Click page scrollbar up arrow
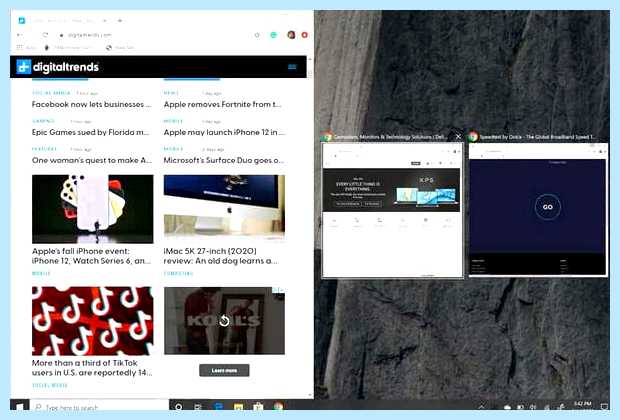 310,59
